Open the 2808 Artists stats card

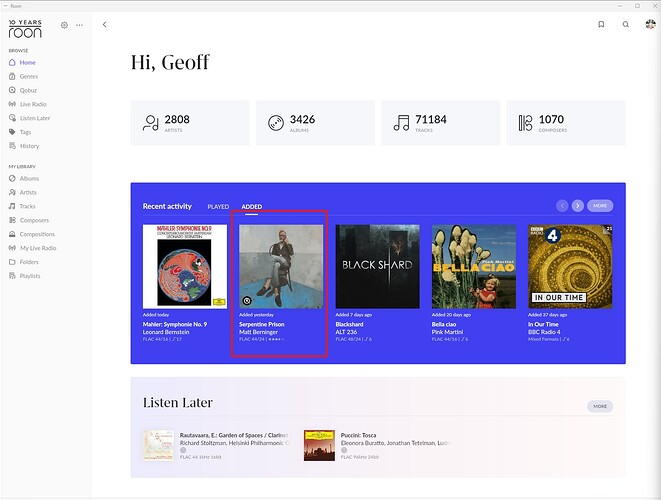[x=190, y=123]
